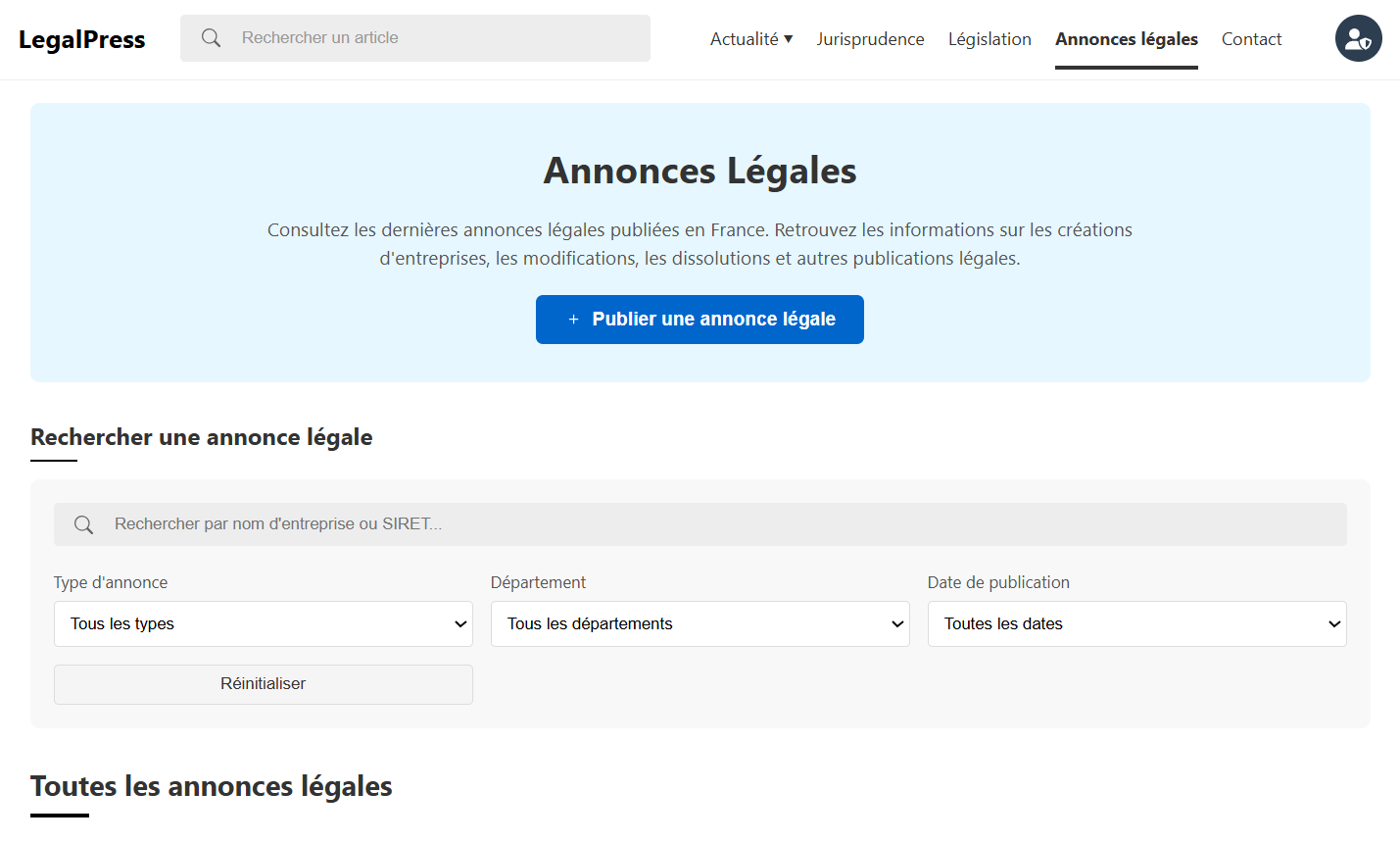Go to Annonces légales section
The height and width of the screenshot is (842, 1400).
click(x=1126, y=38)
